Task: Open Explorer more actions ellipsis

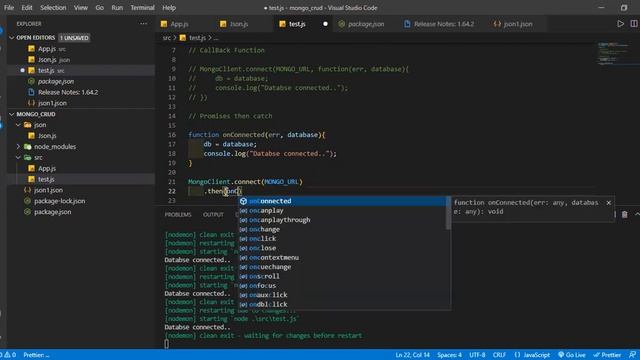Action: [144, 24]
